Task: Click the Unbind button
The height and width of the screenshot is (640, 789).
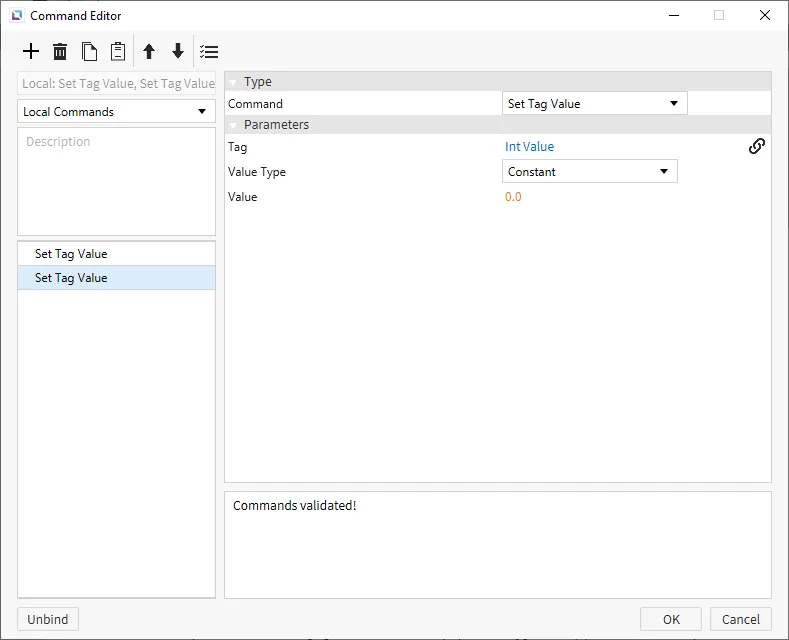Action: pyautogui.click(x=48, y=619)
